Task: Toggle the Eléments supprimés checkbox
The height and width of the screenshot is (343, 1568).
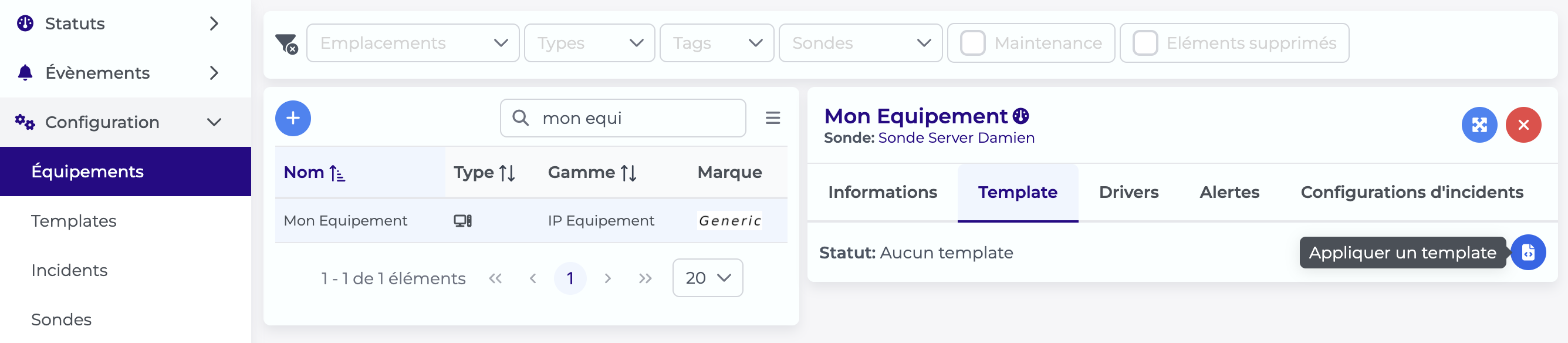Action: tap(1144, 43)
